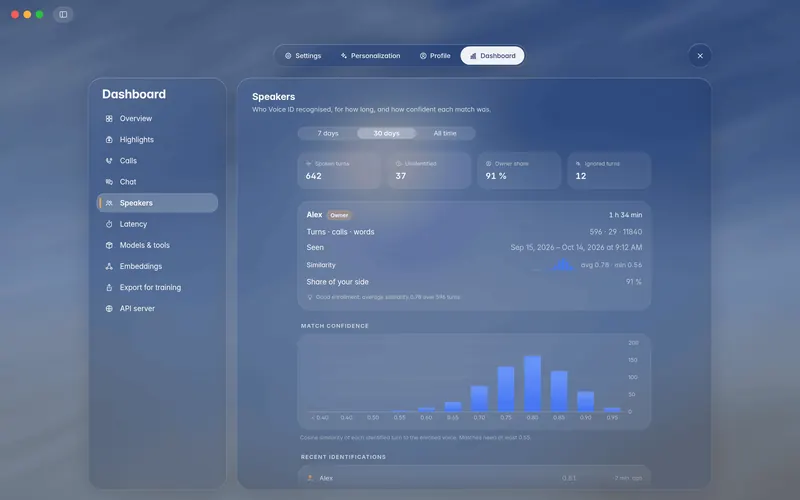
Task: Click the Unidentified card icon
Action: pos(398,164)
